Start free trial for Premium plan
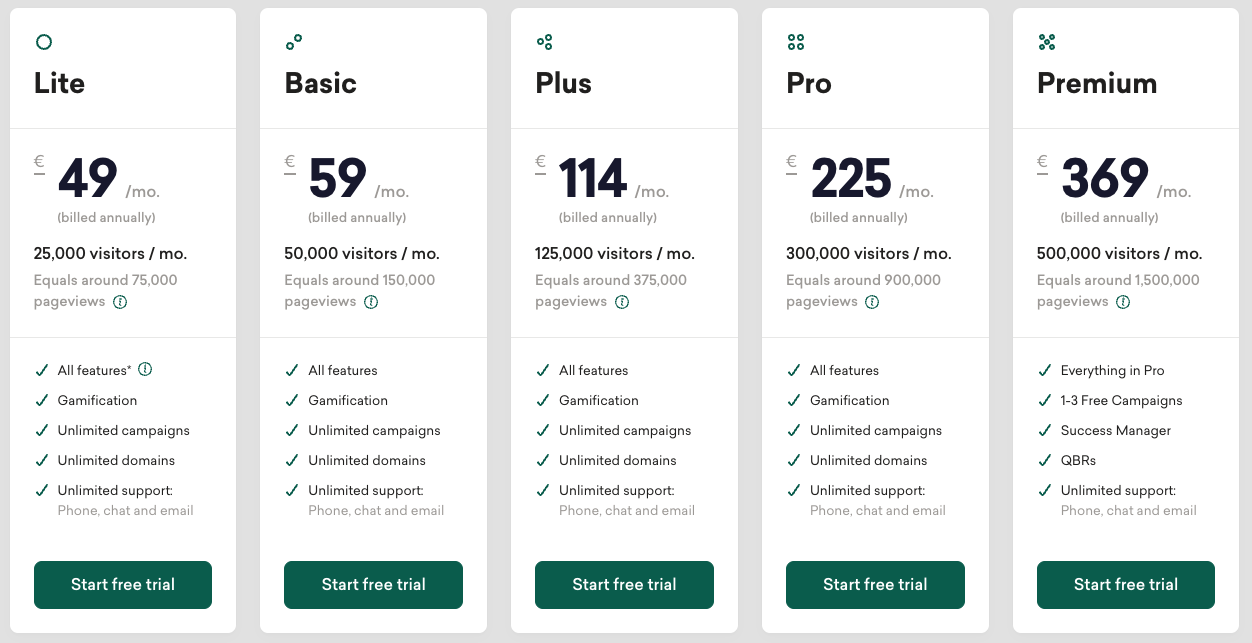 tap(1125, 585)
